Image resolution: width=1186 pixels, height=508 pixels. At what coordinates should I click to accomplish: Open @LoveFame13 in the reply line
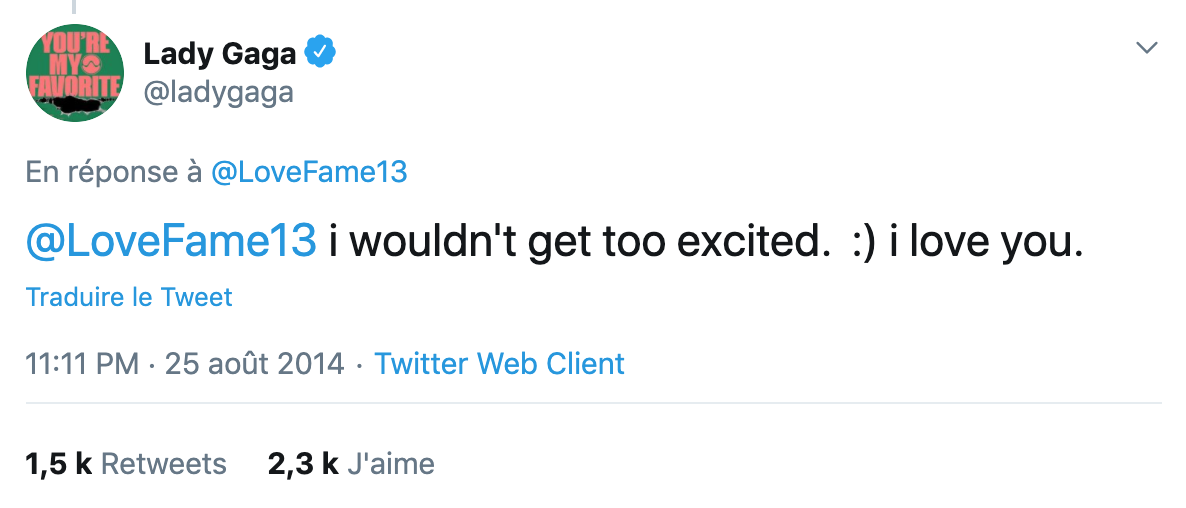(309, 172)
